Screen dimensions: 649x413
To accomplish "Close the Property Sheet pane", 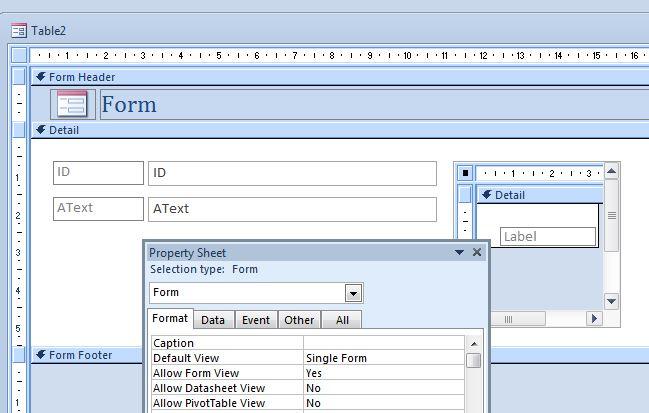I will pyautogui.click(x=477, y=252).
